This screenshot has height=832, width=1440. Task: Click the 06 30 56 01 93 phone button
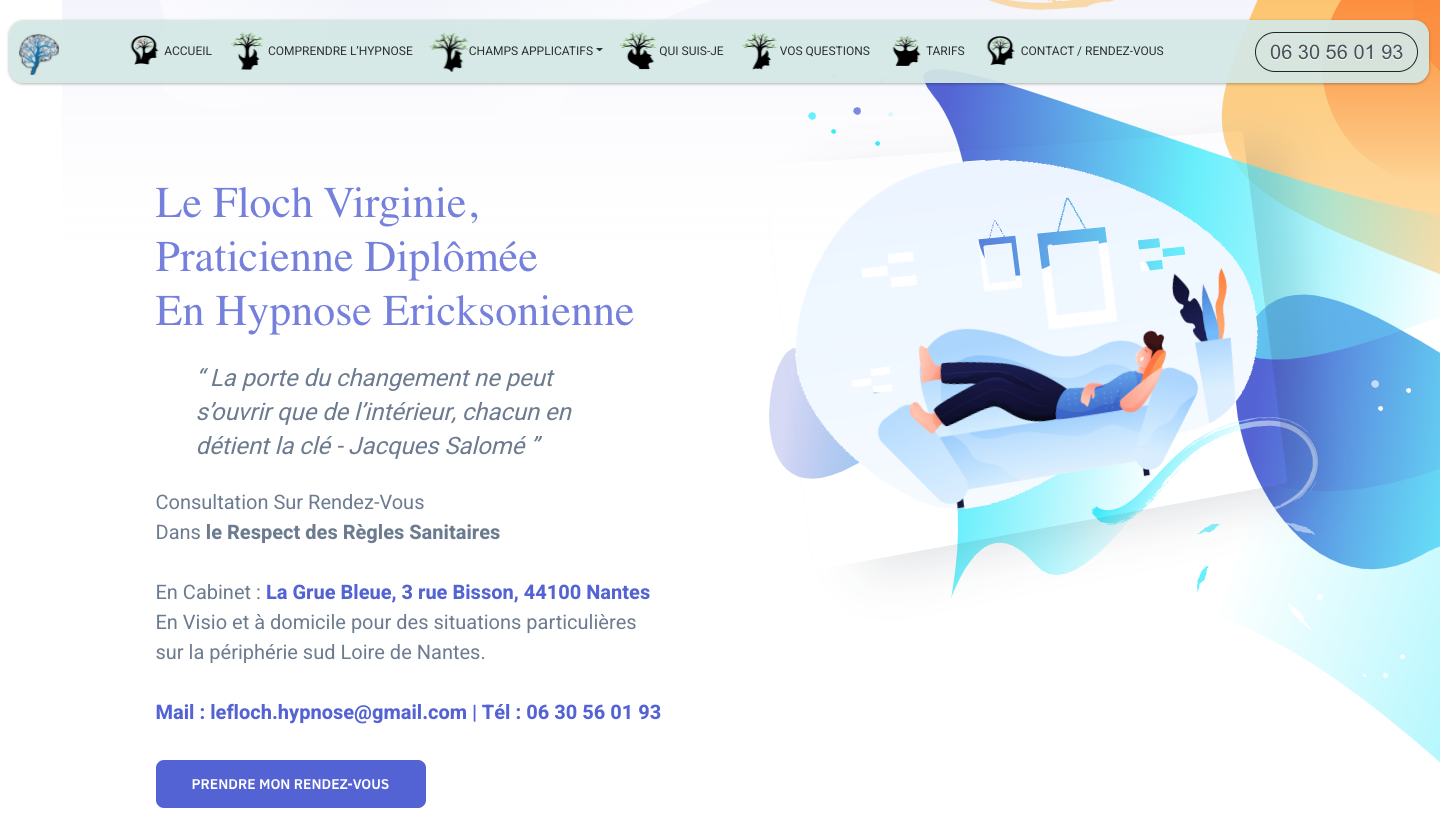point(1336,52)
